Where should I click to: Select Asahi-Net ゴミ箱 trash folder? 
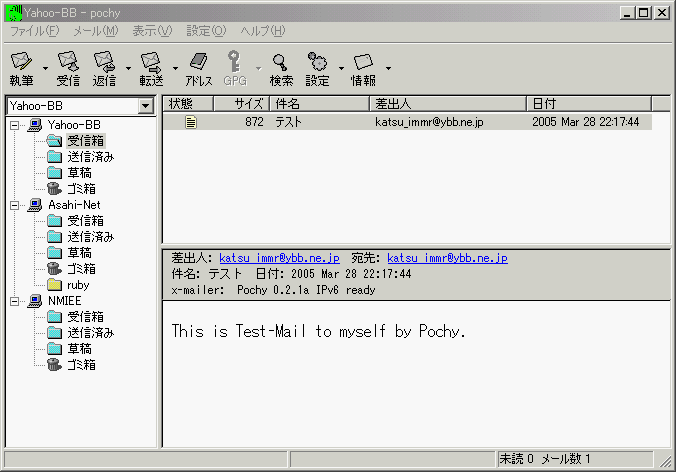pyautogui.click(x=81, y=269)
